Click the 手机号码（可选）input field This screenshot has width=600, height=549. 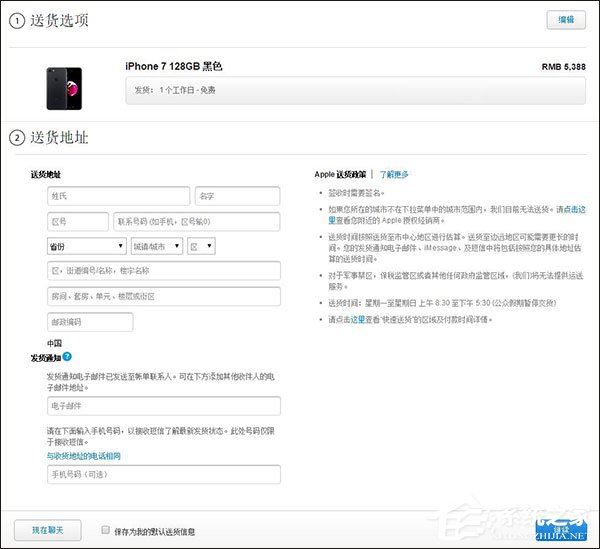(164, 474)
